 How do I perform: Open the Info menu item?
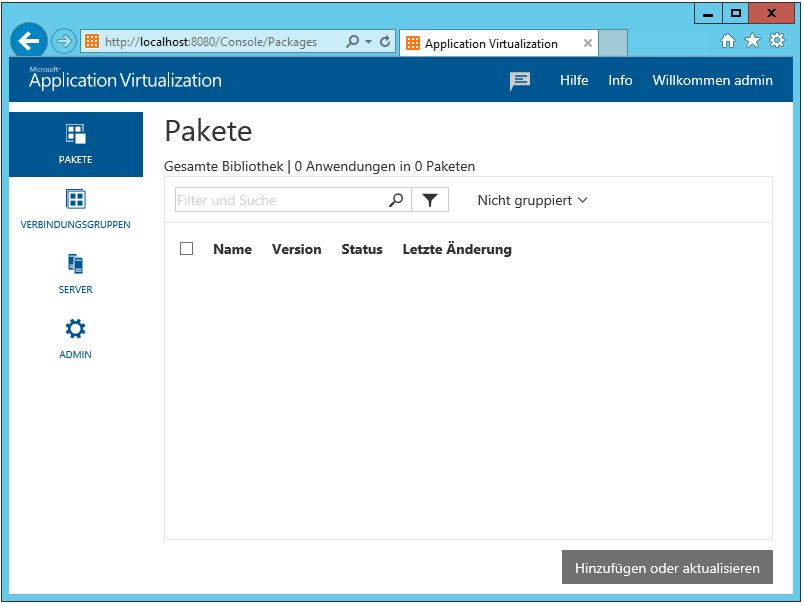[620, 81]
